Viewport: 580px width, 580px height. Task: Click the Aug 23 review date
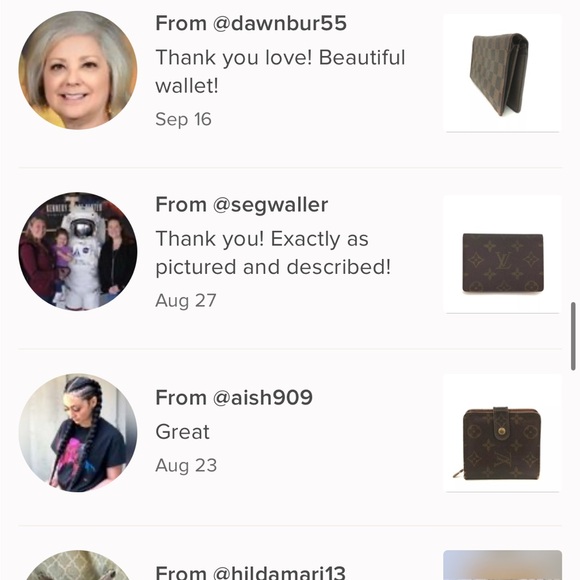186,465
